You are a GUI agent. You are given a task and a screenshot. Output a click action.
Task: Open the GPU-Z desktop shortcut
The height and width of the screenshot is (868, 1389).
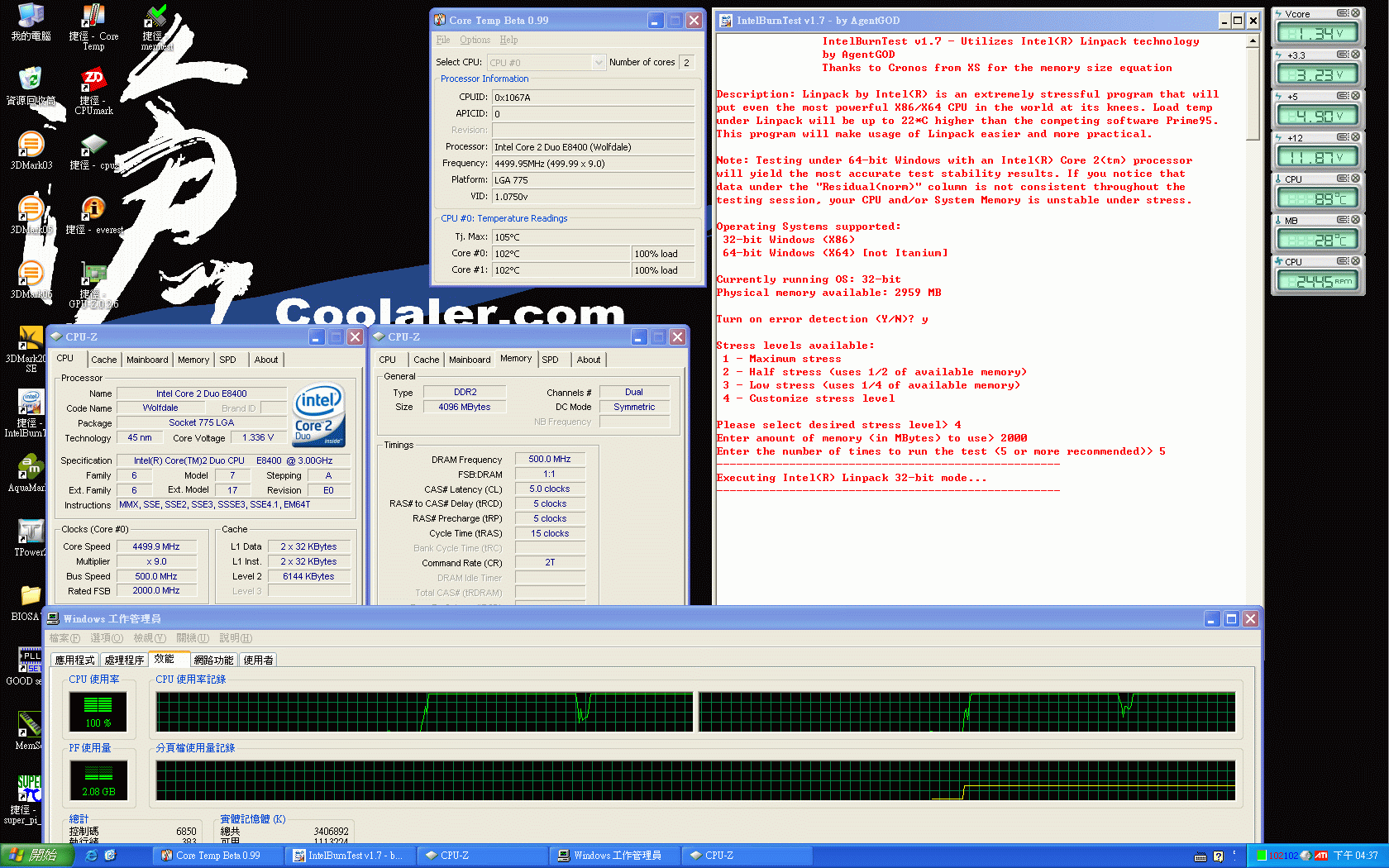93,285
